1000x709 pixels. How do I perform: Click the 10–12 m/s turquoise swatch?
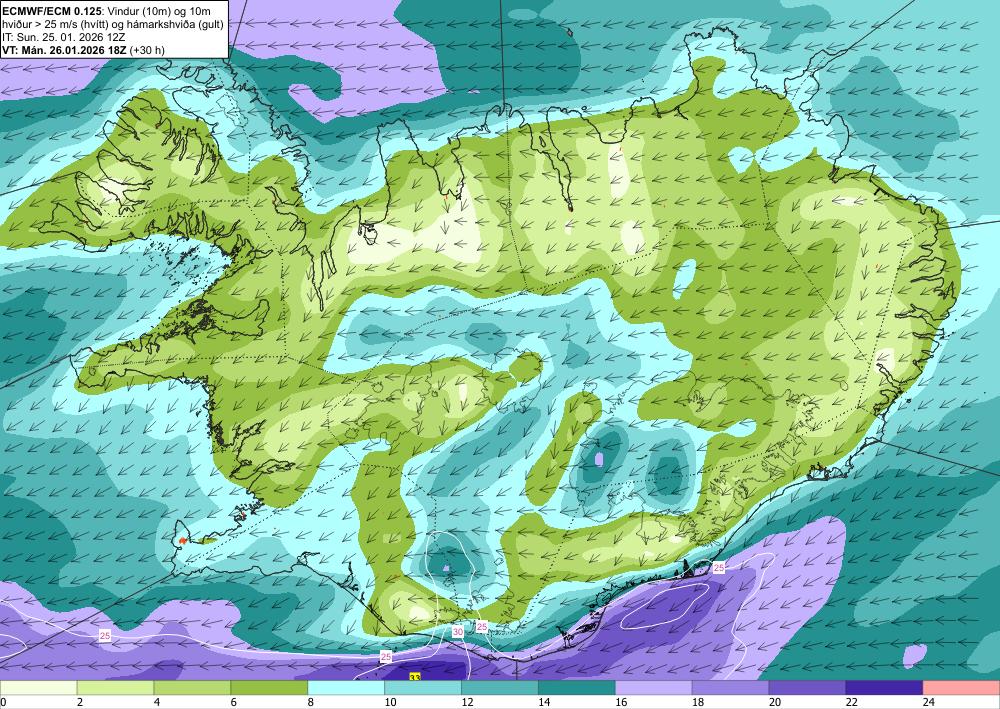[x=423, y=688]
